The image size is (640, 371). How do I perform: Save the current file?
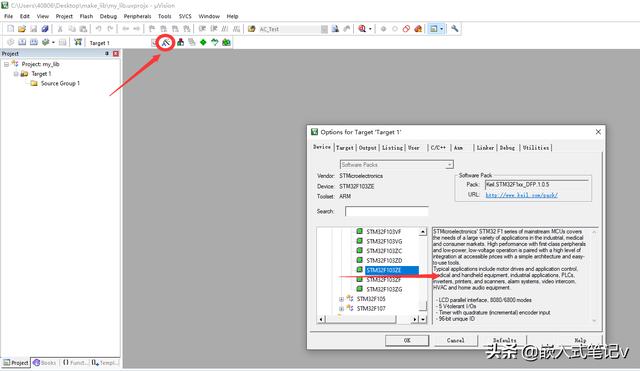(x=33, y=29)
